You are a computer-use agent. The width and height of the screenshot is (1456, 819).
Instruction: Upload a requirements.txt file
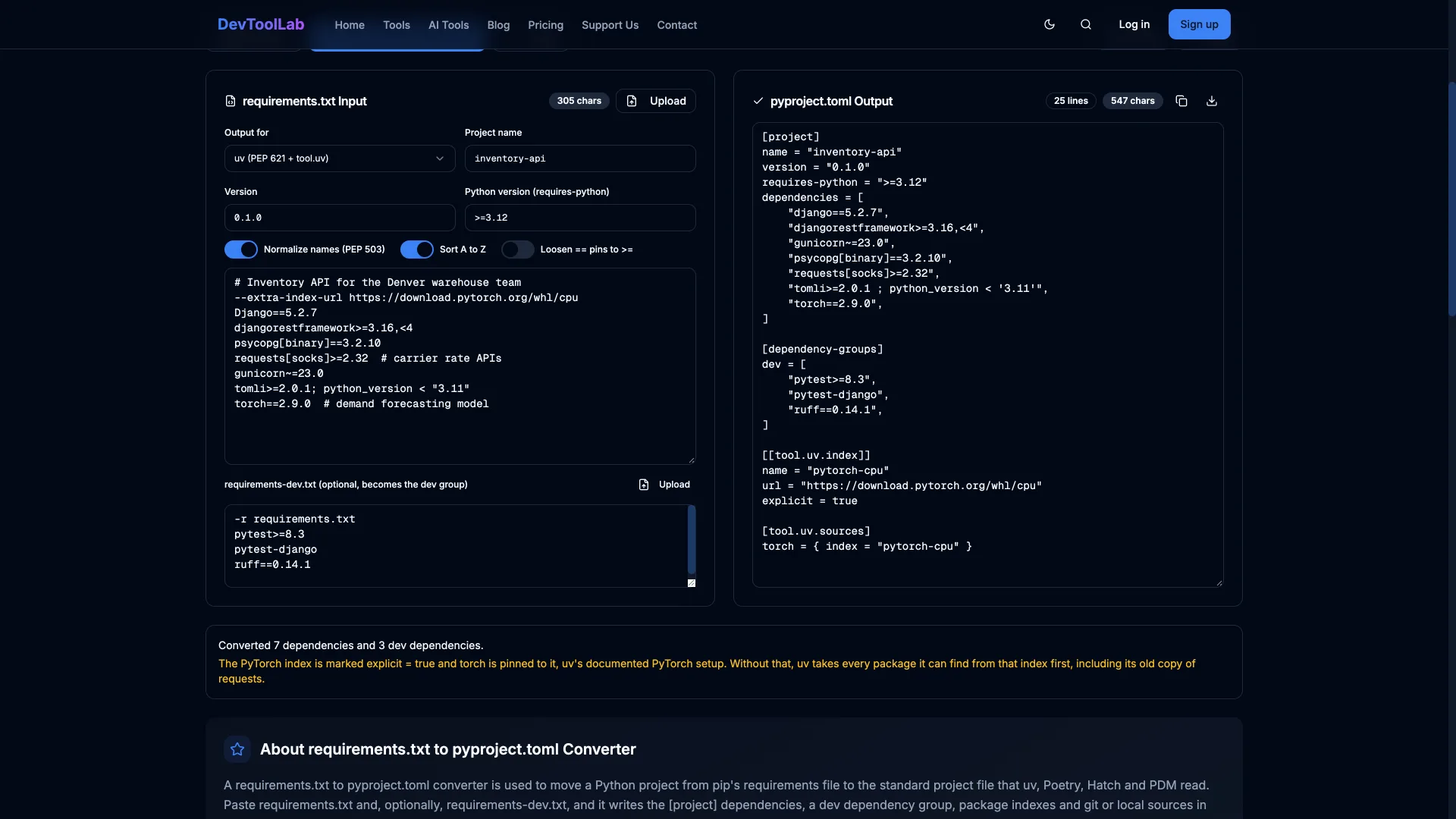656,101
